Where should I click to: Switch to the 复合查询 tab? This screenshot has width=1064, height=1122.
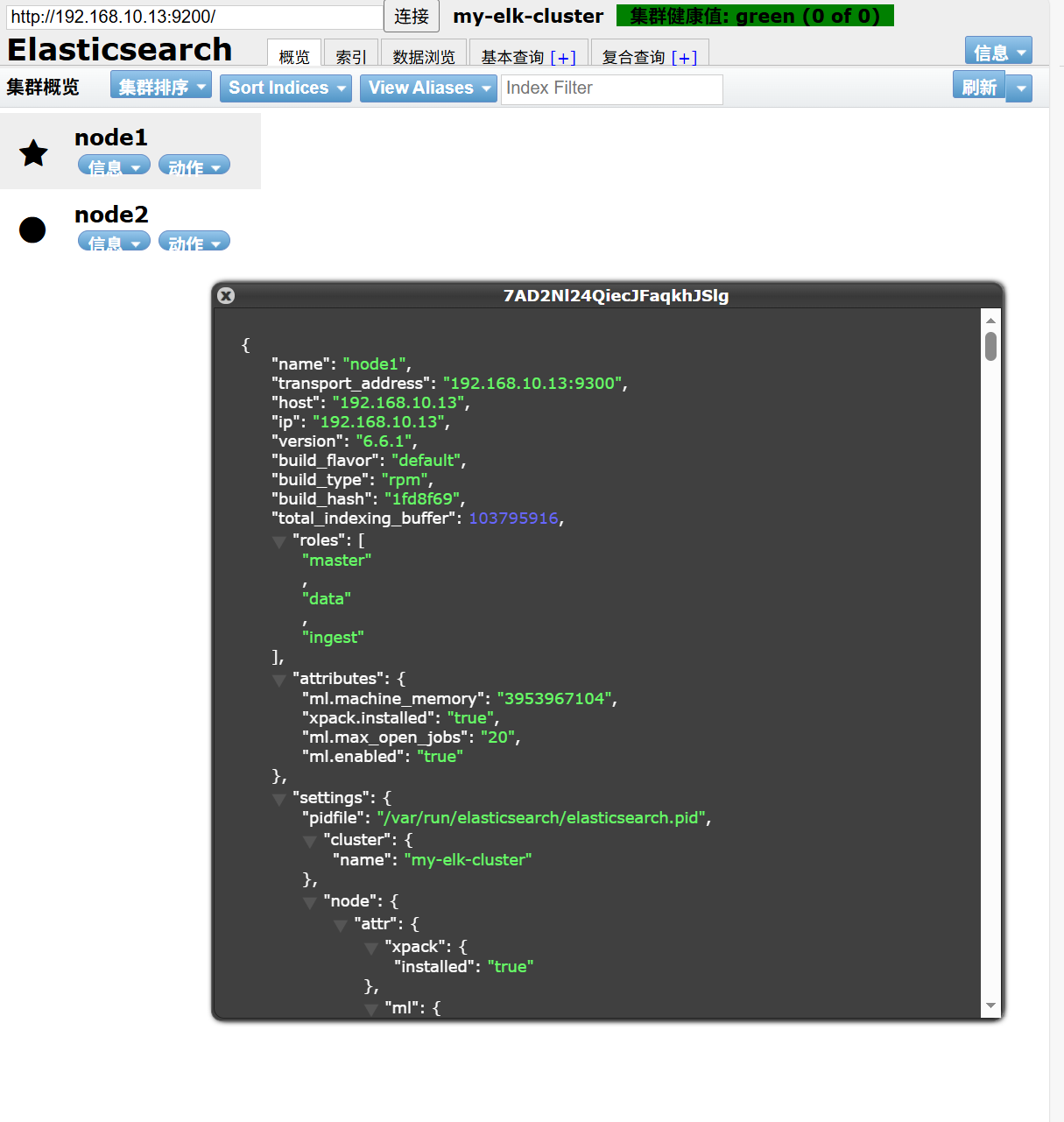coord(633,57)
